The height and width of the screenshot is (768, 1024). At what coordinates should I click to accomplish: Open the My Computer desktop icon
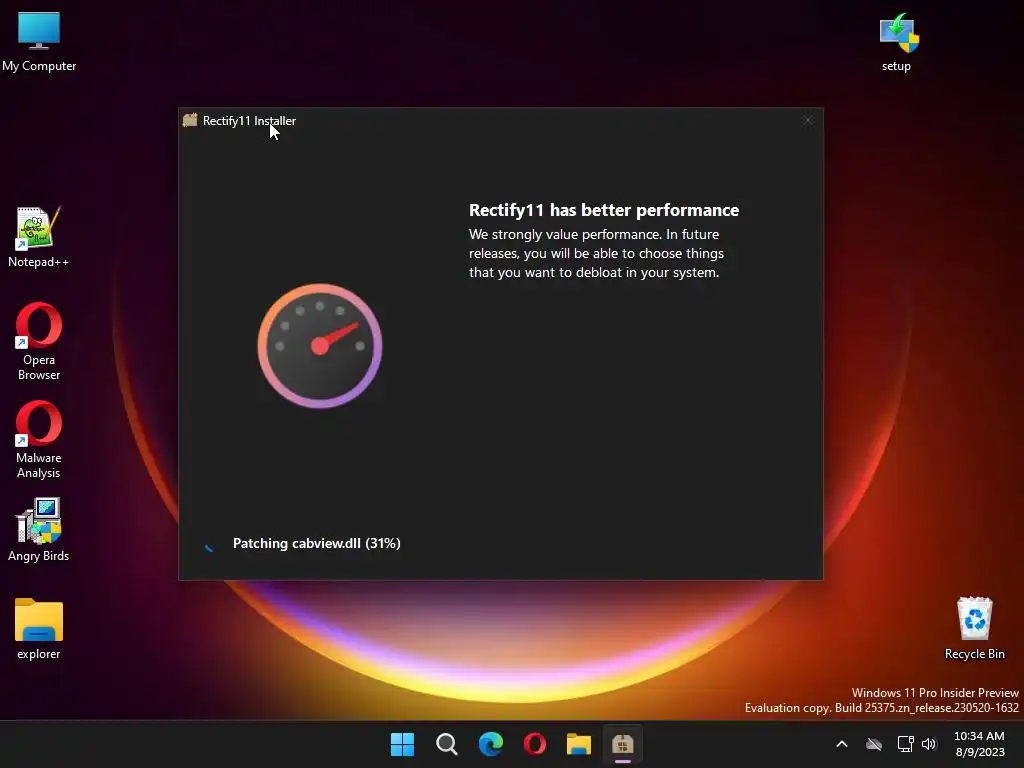(x=39, y=42)
